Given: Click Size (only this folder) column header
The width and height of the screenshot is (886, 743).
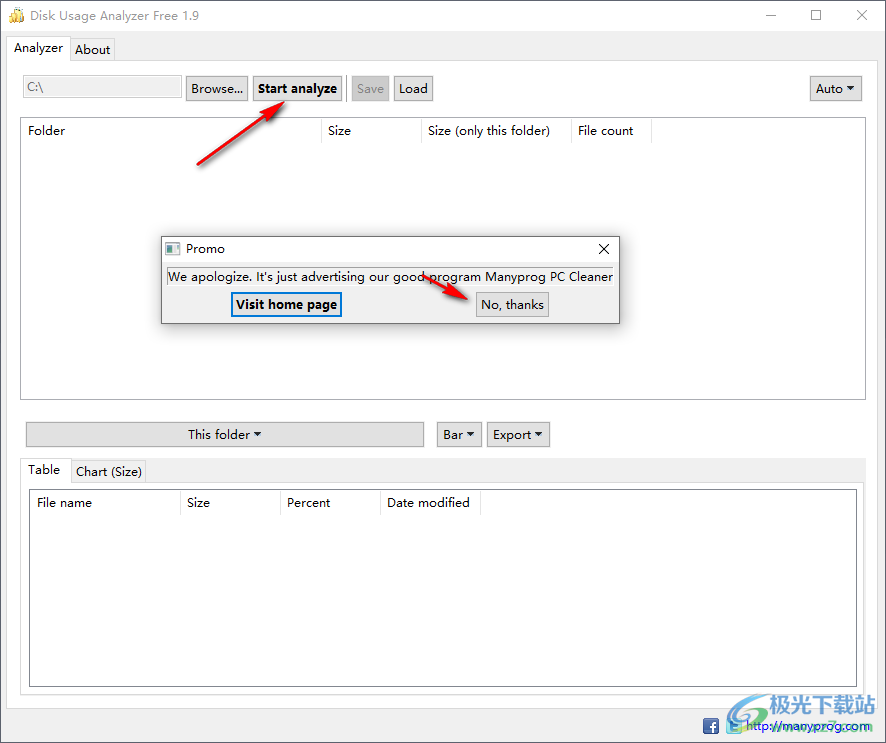Looking at the screenshot, I should click(x=496, y=131).
